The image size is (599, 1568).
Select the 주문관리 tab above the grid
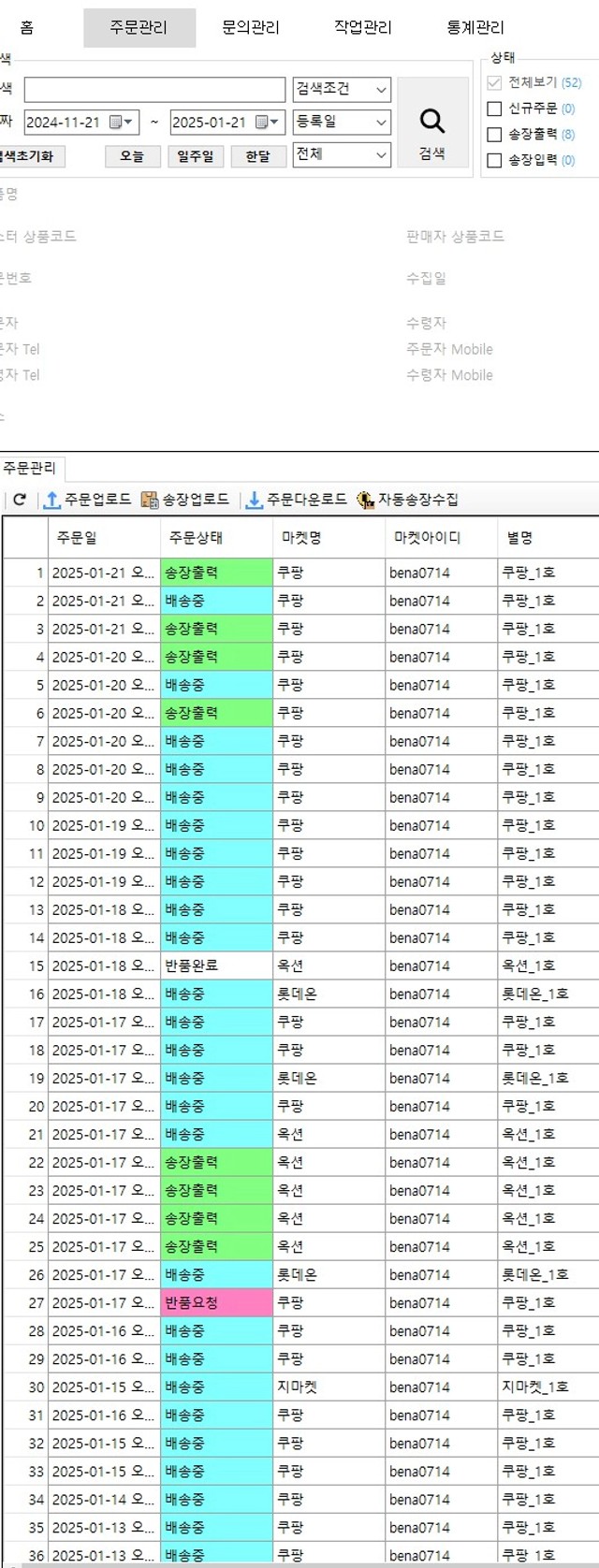[x=30, y=468]
